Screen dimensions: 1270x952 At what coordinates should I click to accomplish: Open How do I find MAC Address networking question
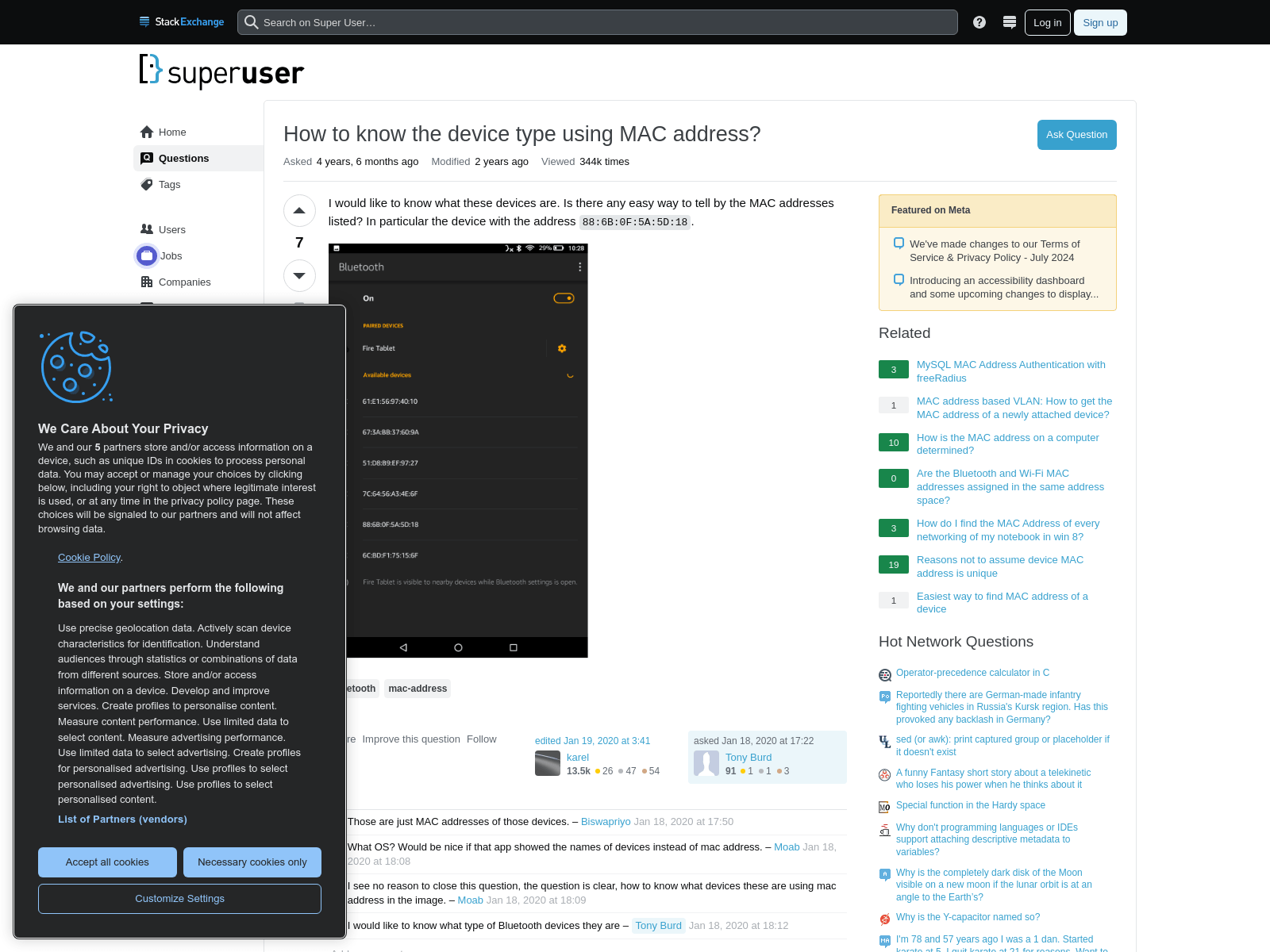pos(1008,530)
